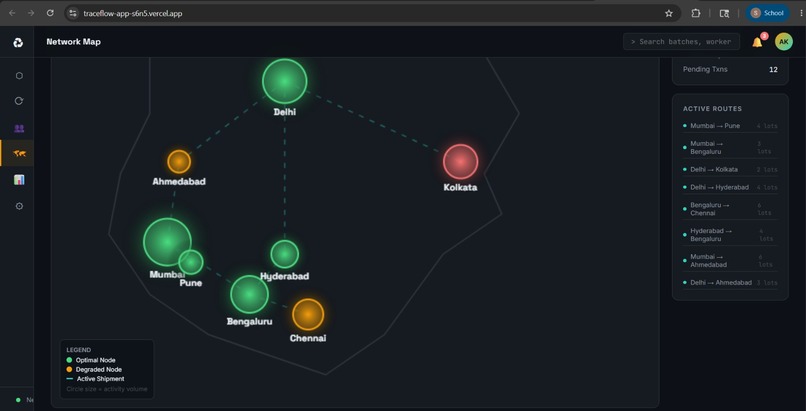Select the red Kolkata node

[461, 161]
